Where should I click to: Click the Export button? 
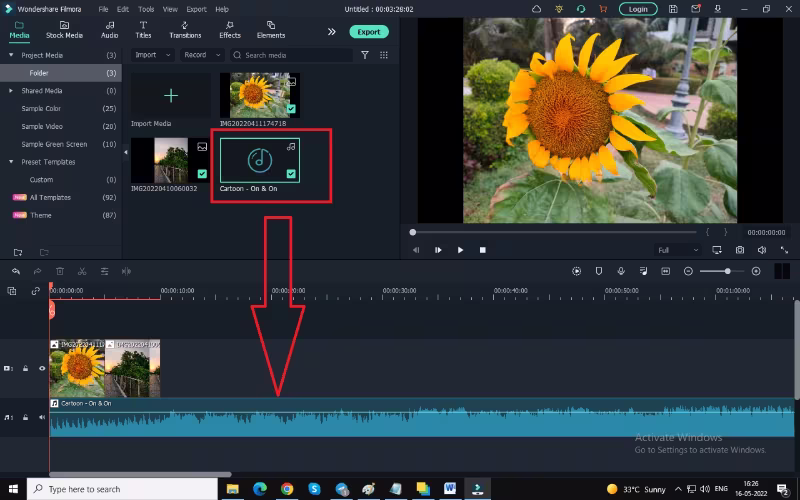369,31
